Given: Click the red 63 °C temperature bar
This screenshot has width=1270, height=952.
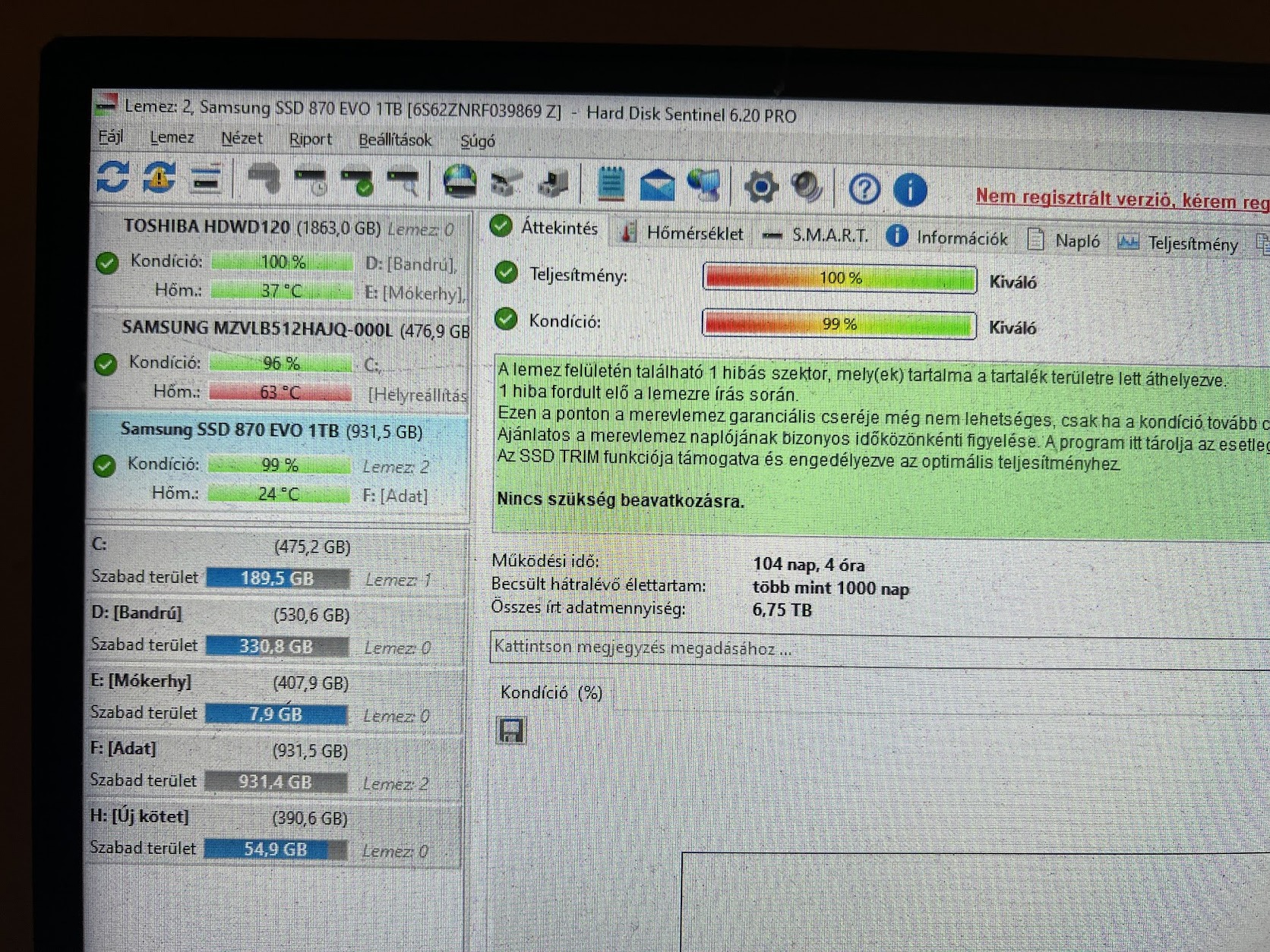Looking at the screenshot, I should click(x=280, y=392).
